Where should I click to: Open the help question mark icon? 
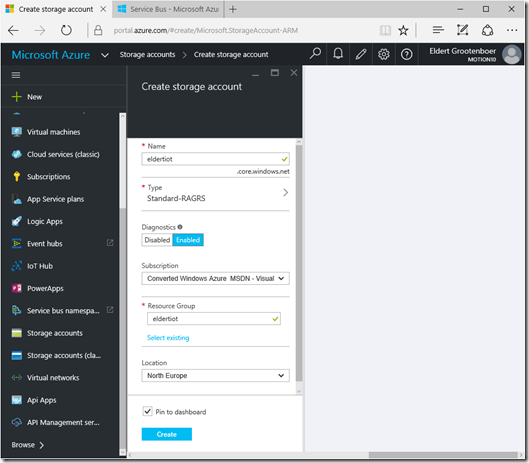(407, 54)
